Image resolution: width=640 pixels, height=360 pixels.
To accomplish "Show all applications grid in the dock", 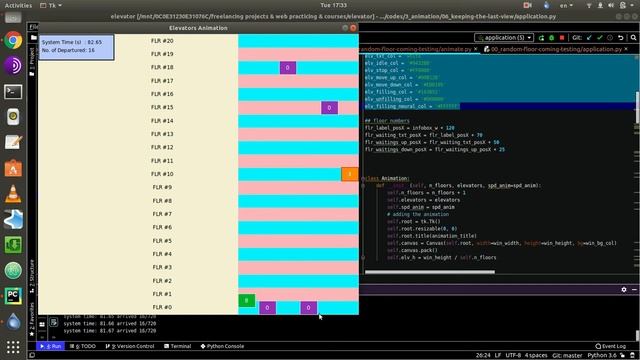I will (x=13, y=347).
